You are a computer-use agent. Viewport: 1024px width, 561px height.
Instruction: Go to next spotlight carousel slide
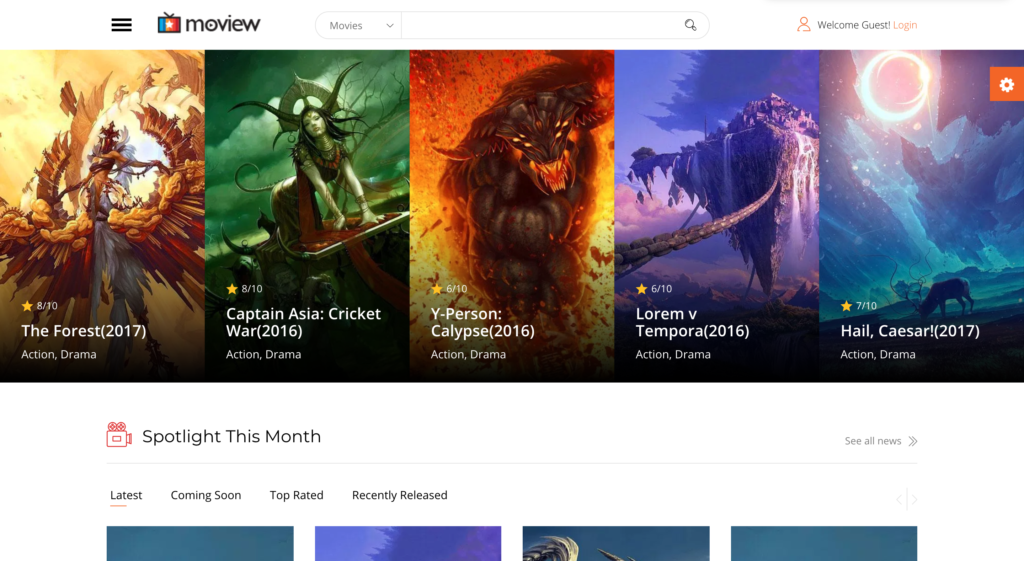[x=914, y=499]
